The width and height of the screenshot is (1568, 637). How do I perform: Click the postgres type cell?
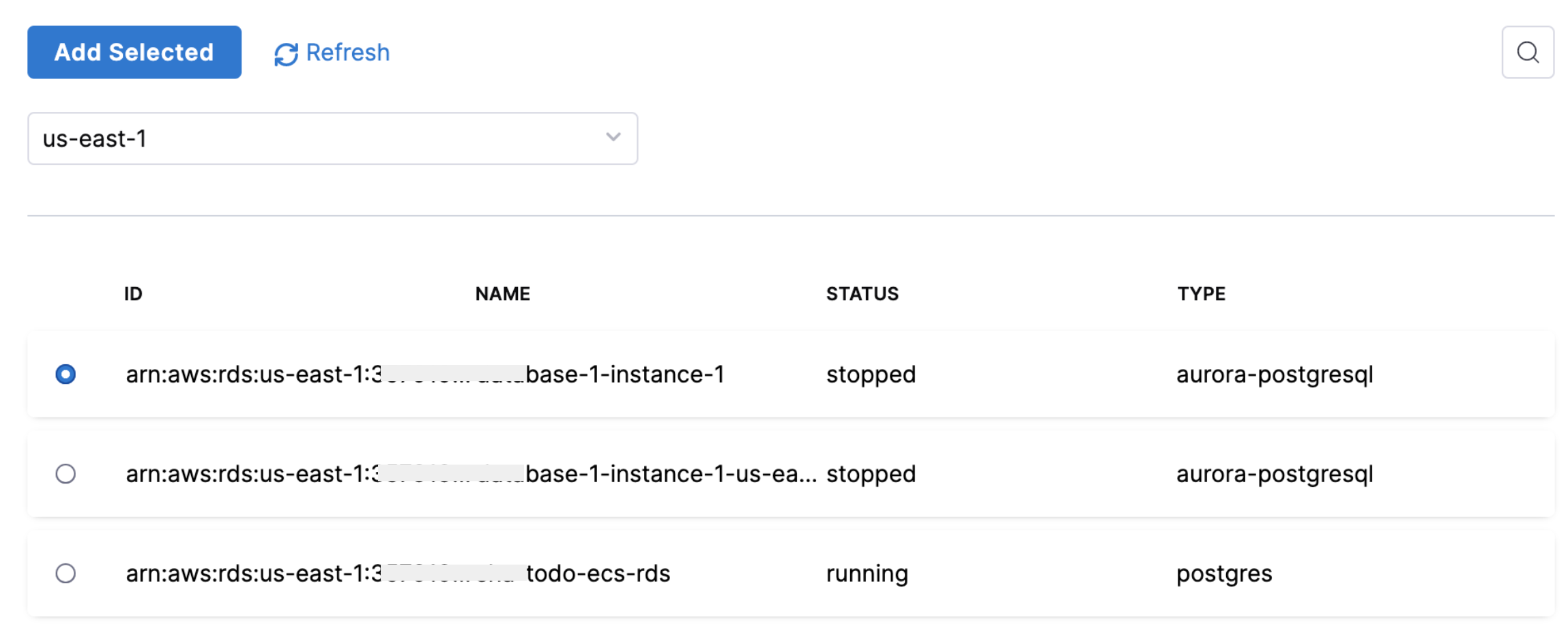1223,574
